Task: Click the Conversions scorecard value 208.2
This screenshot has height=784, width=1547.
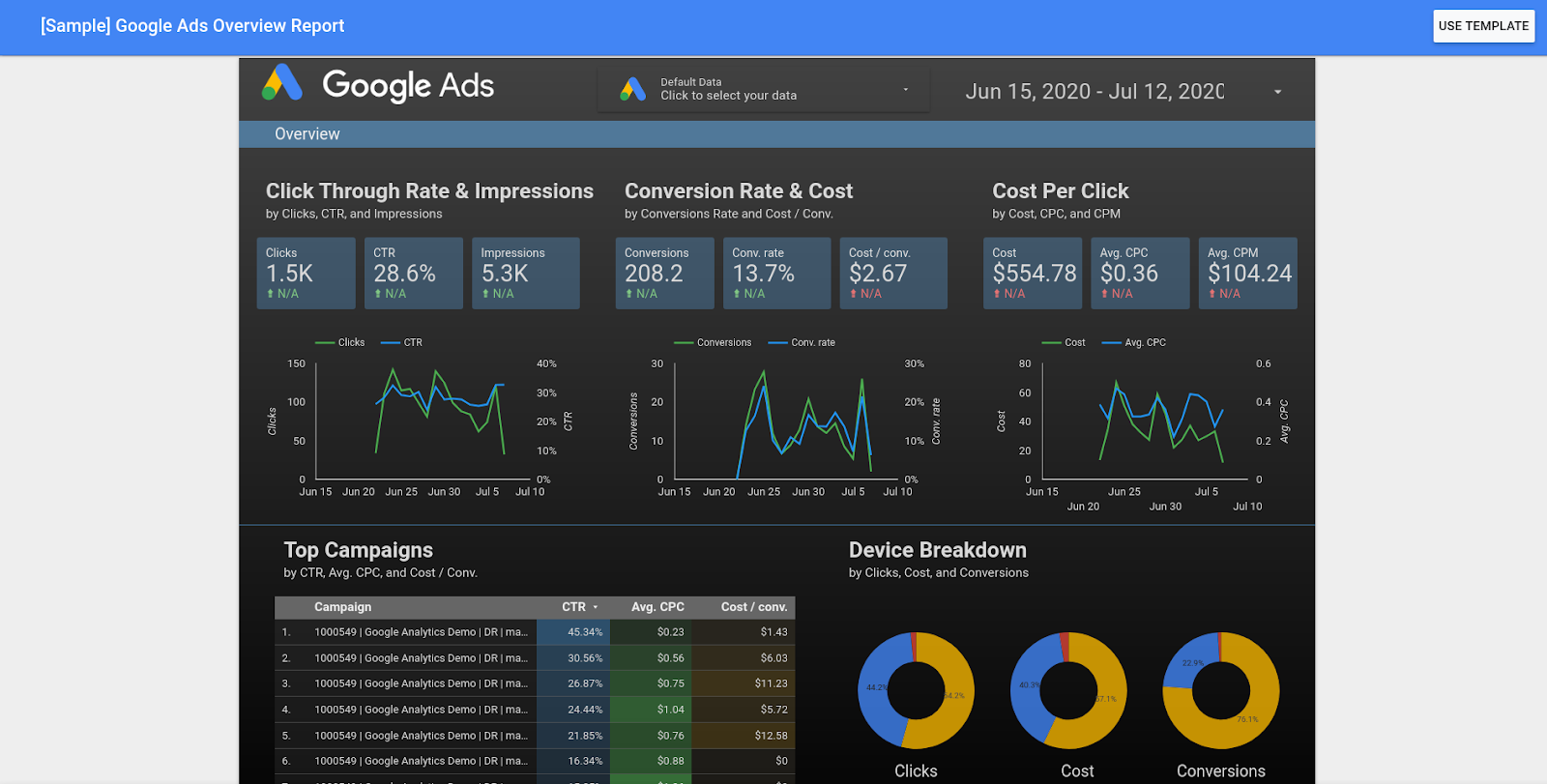Action: [654, 274]
